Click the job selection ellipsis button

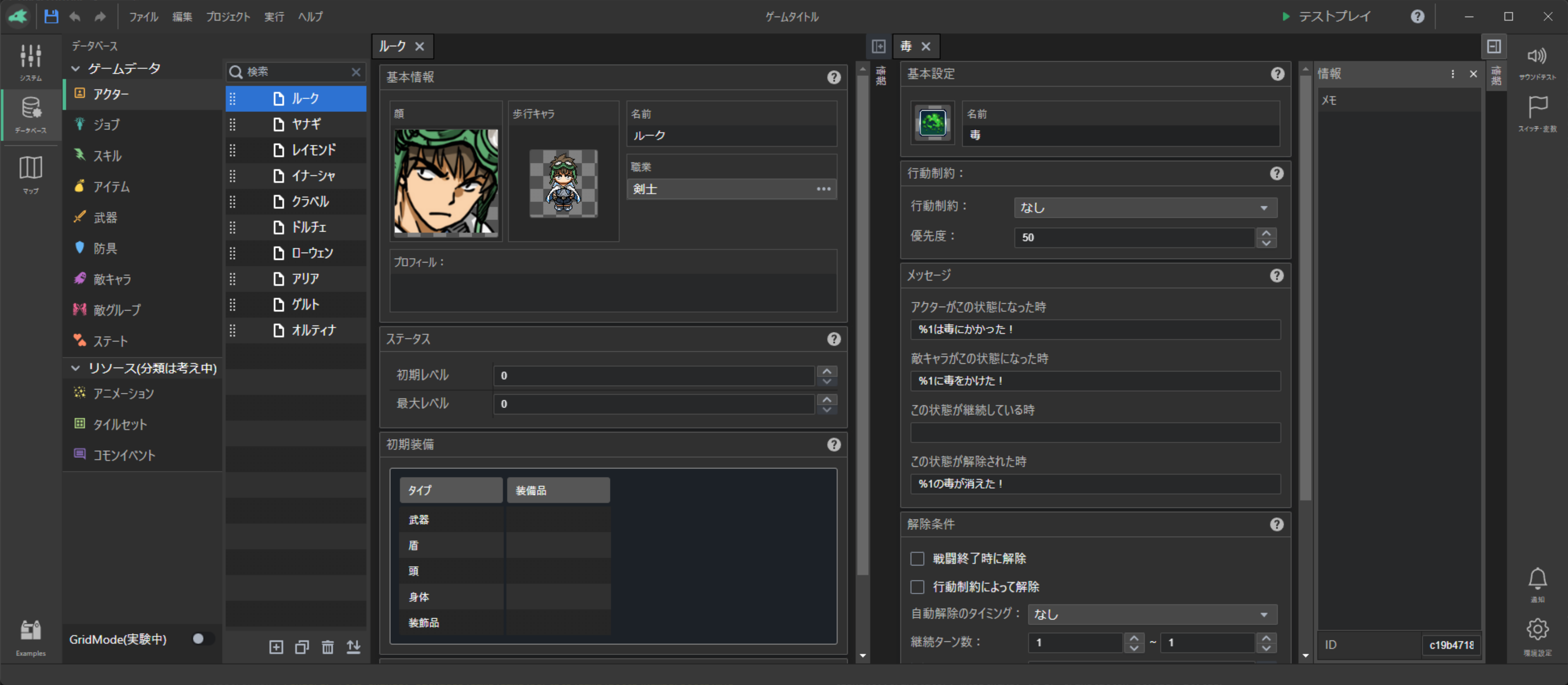click(x=823, y=189)
